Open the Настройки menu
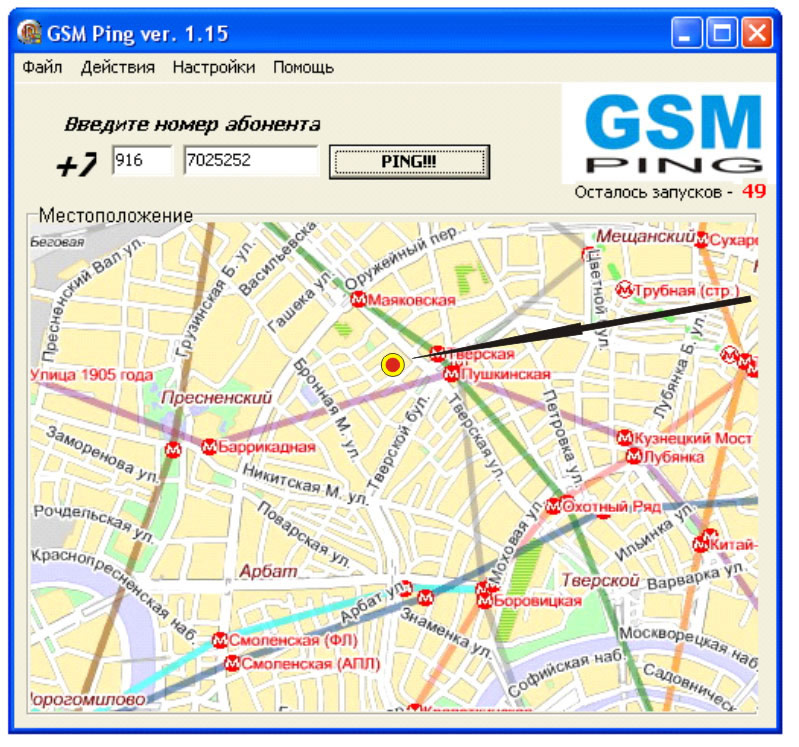 pos(214,67)
